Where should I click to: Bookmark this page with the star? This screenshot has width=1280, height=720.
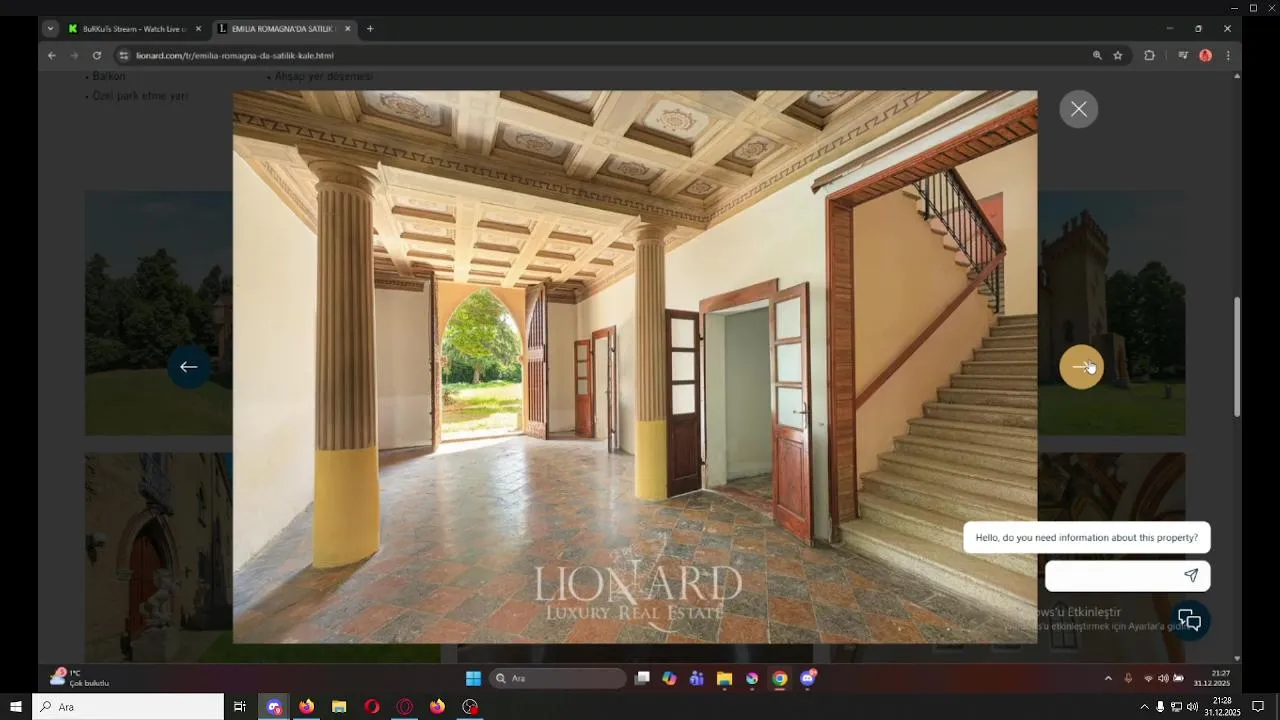[x=1118, y=56]
